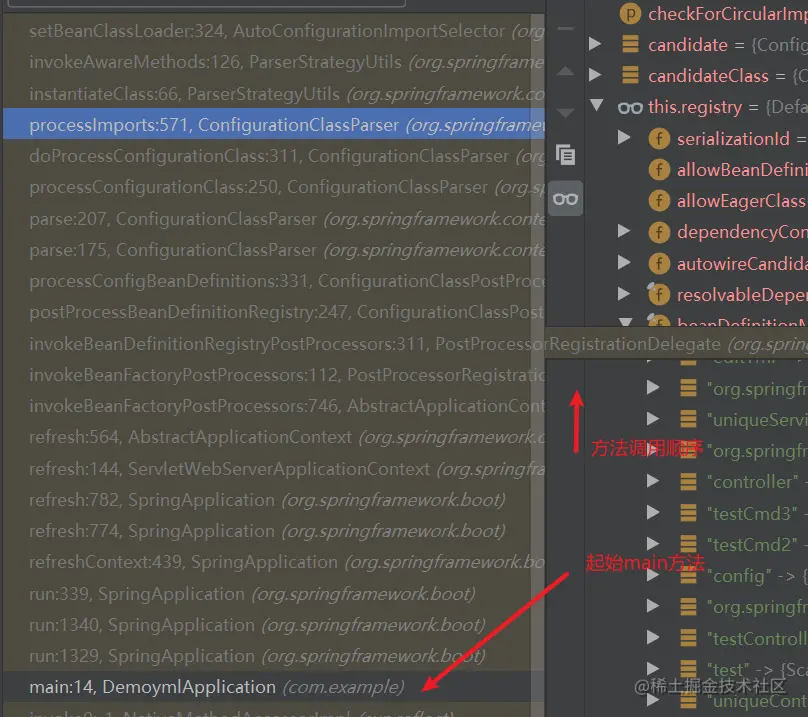Select the "config" -> map entry text
808x717 pixels.
click(757, 575)
